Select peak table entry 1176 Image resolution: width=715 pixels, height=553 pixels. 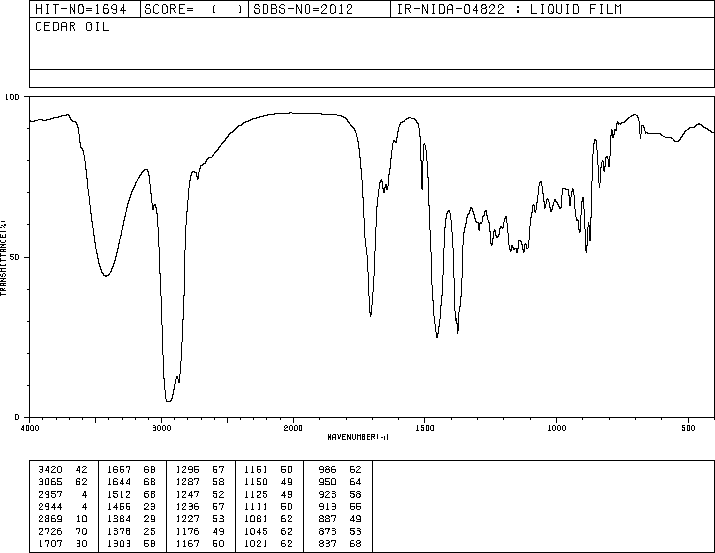point(200,531)
